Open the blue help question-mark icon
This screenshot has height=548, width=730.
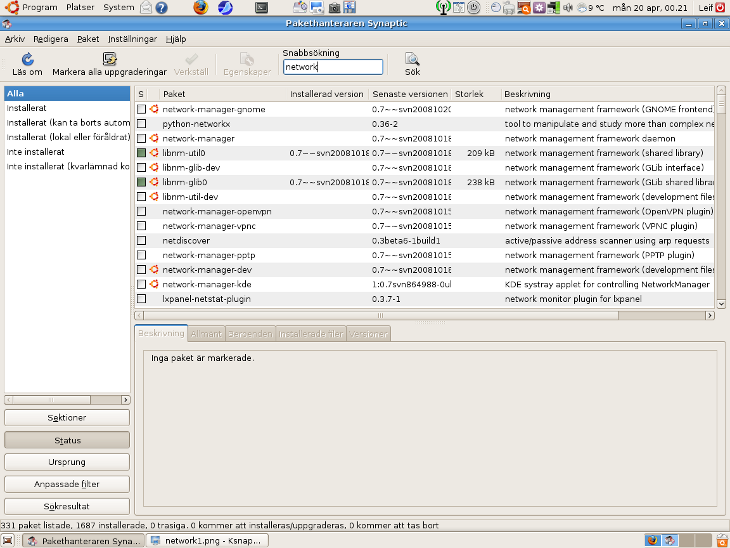pos(162,8)
